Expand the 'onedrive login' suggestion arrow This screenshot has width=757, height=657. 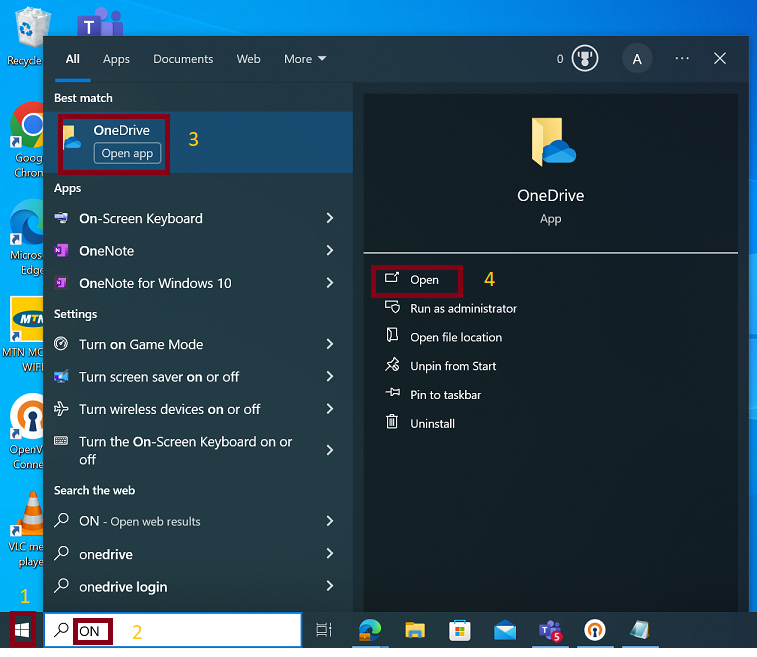click(330, 586)
